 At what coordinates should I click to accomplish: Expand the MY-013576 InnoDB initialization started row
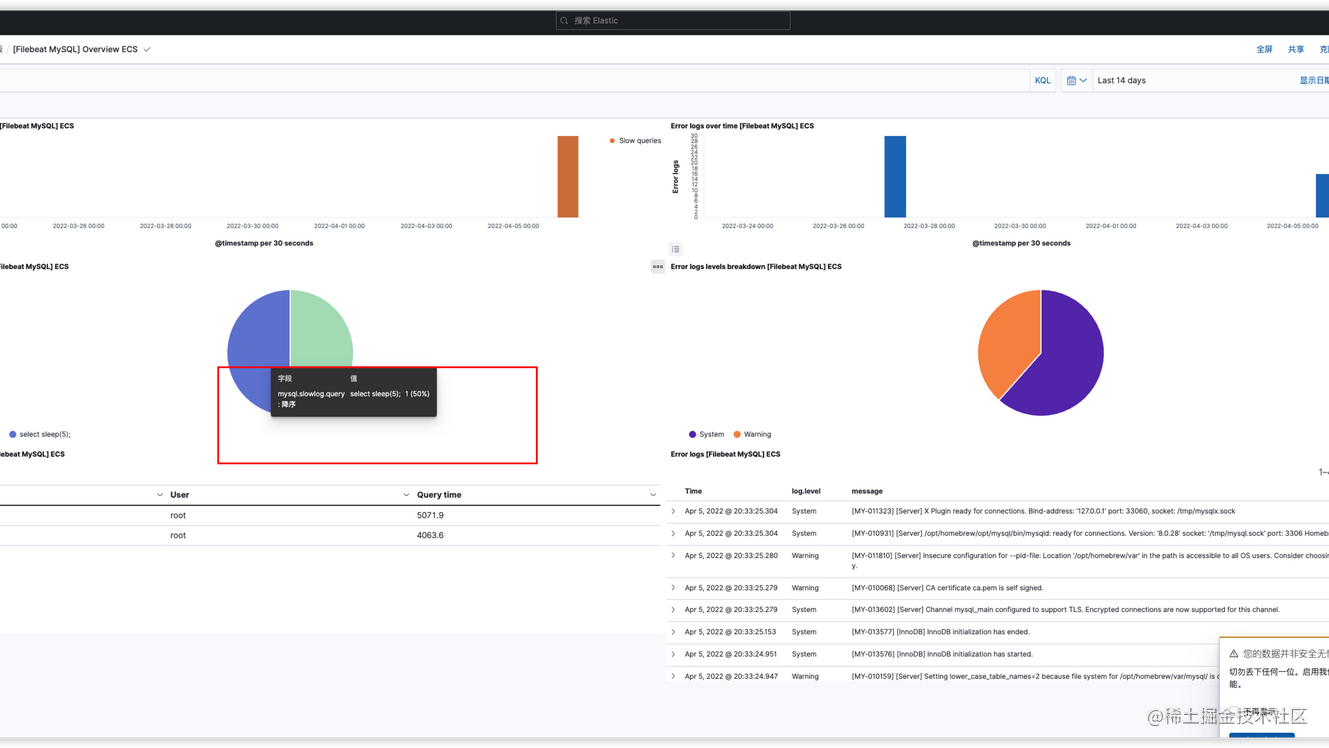coord(673,654)
